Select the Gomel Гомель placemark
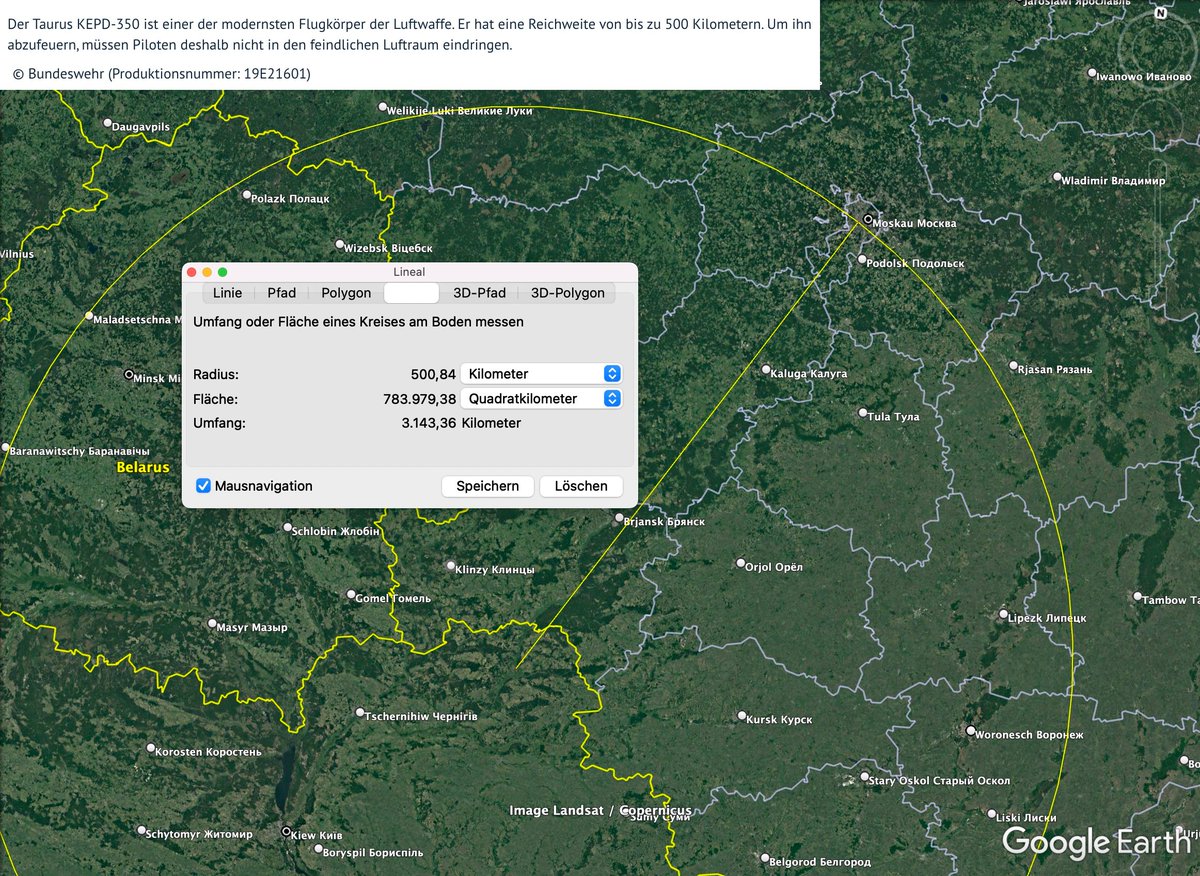Viewport: 1200px width, 876px height. 351,596
